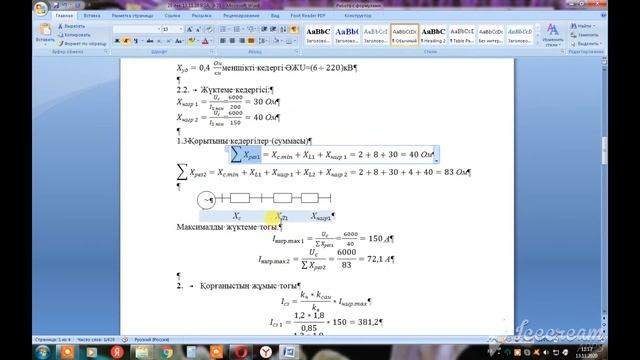
Task: Switch to the Конструктор tab
Action: 358,16
